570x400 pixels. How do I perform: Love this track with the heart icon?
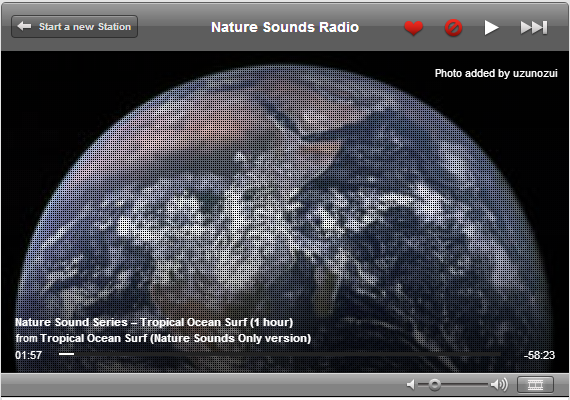(414, 28)
